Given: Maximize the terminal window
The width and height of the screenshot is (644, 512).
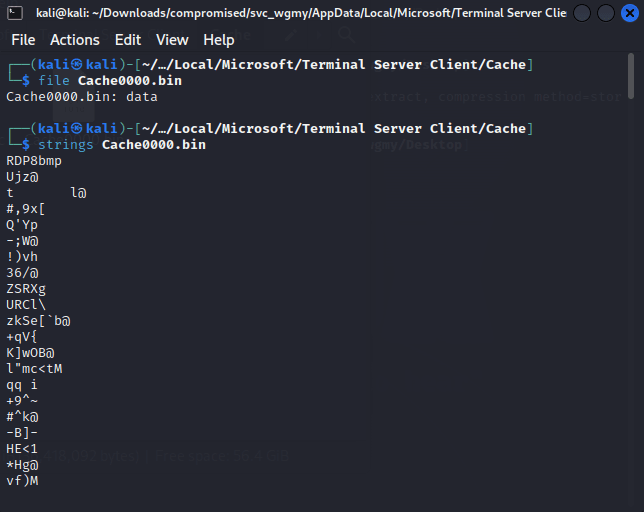Looking at the screenshot, I should 605,13.
